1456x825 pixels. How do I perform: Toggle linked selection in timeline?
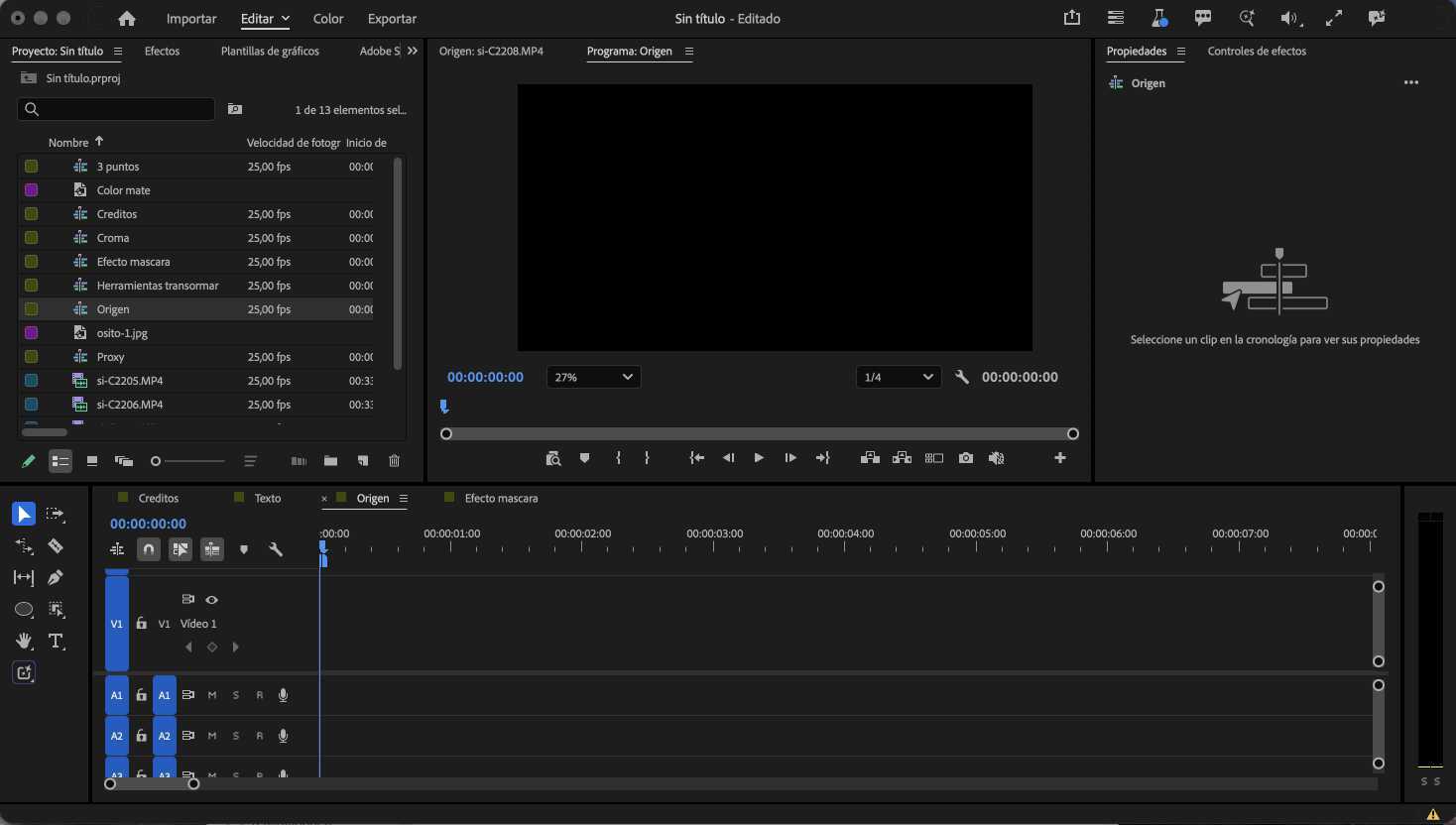point(181,549)
